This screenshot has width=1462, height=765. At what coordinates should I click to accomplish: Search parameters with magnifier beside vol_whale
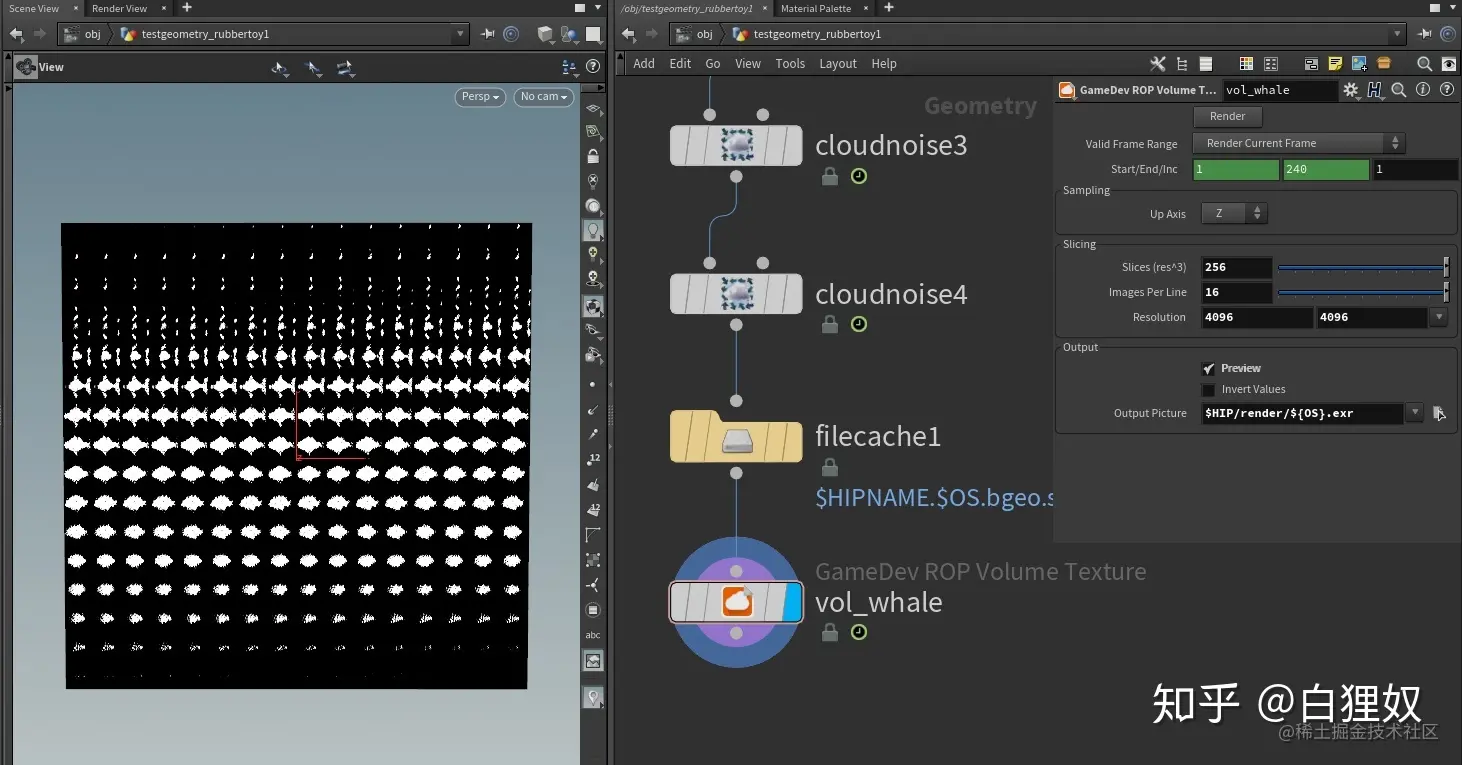click(x=1399, y=90)
